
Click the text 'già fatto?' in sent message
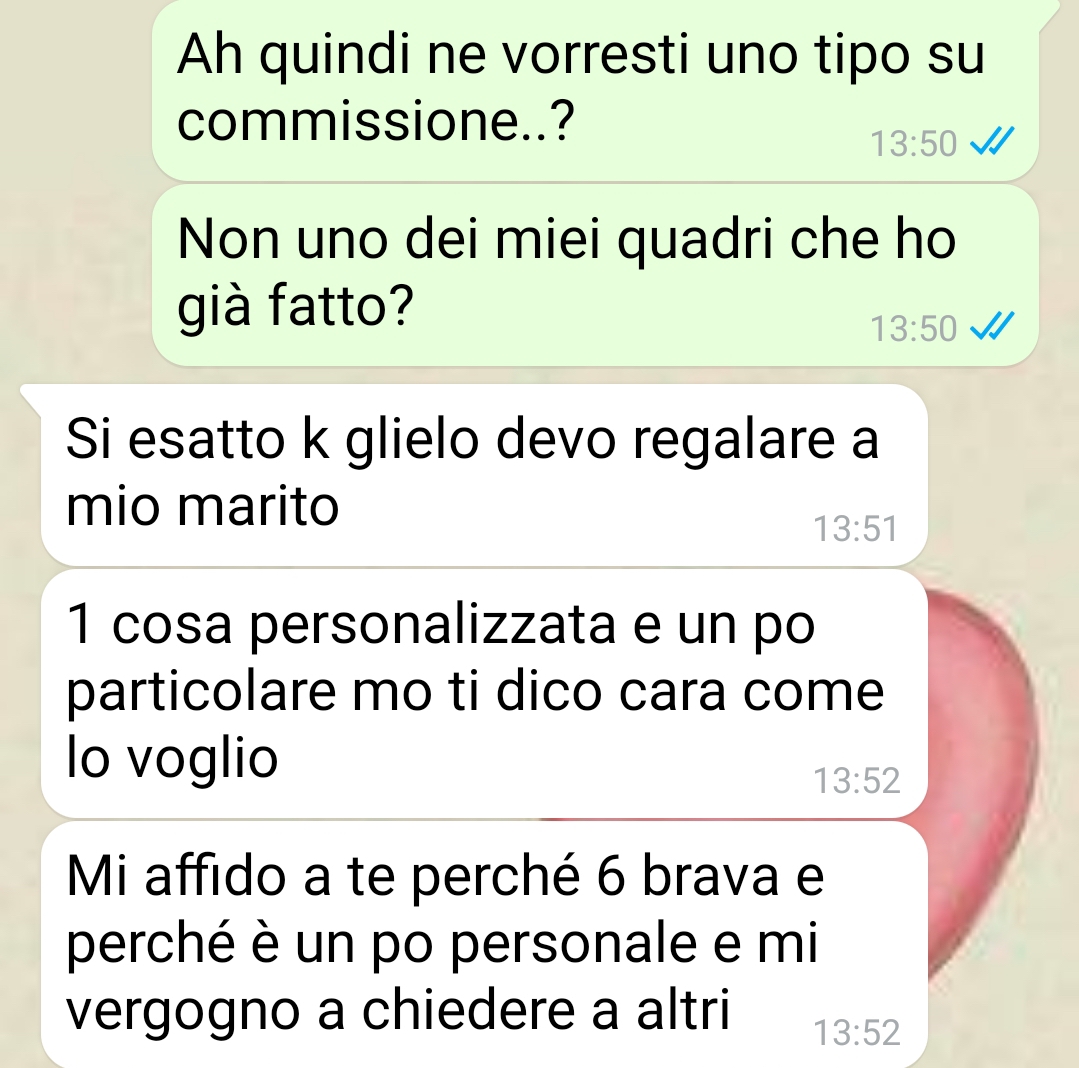click(295, 305)
